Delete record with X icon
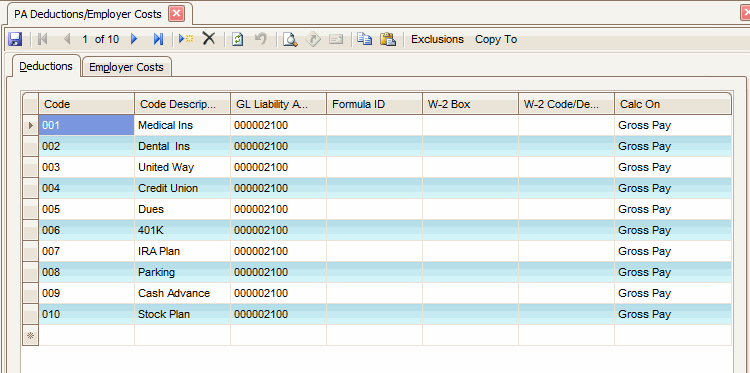Image resolution: width=750 pixels, height=373 pixels. pyautogui.click(x=209, y=39)
